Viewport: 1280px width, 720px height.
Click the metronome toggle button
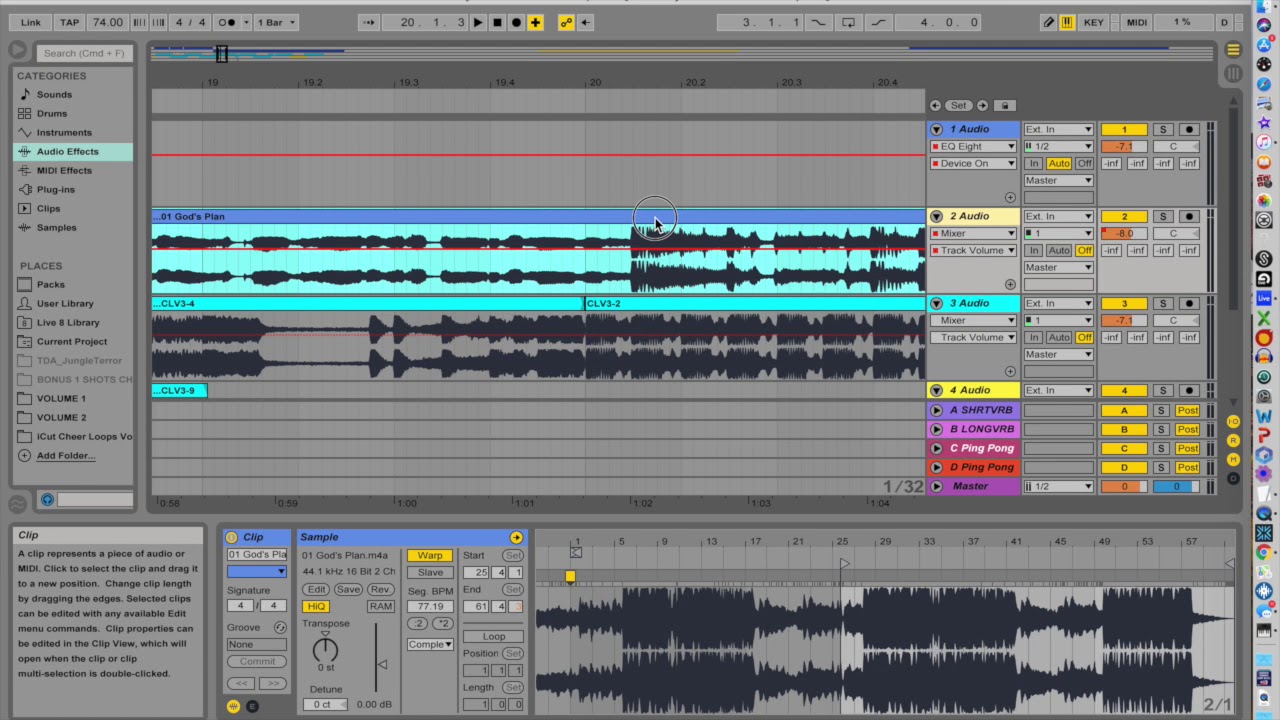pyautogui.click(x=227, y=22)
